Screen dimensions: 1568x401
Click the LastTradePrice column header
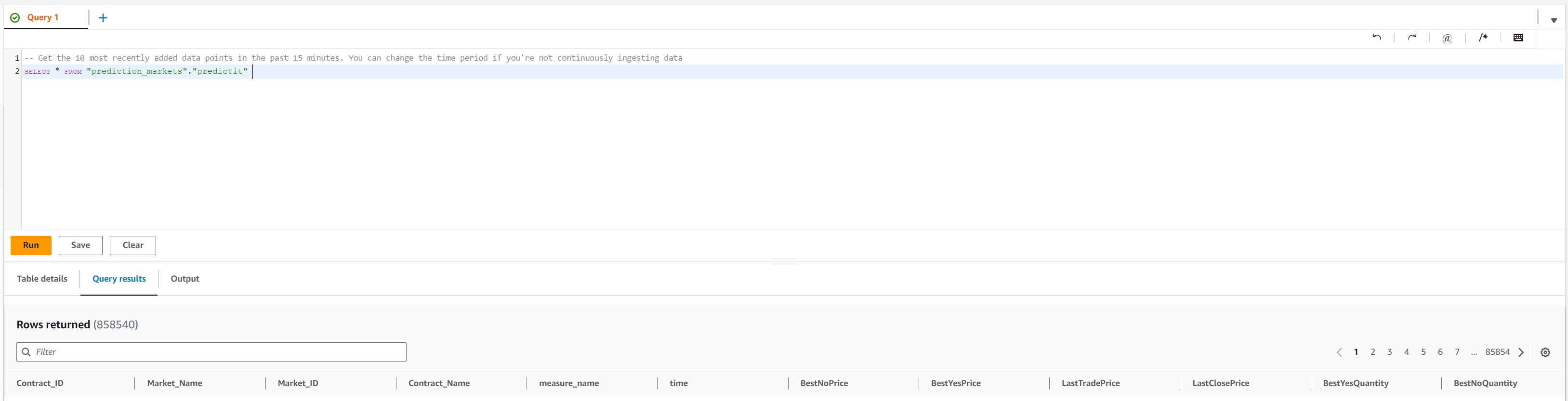(1091, 383)
